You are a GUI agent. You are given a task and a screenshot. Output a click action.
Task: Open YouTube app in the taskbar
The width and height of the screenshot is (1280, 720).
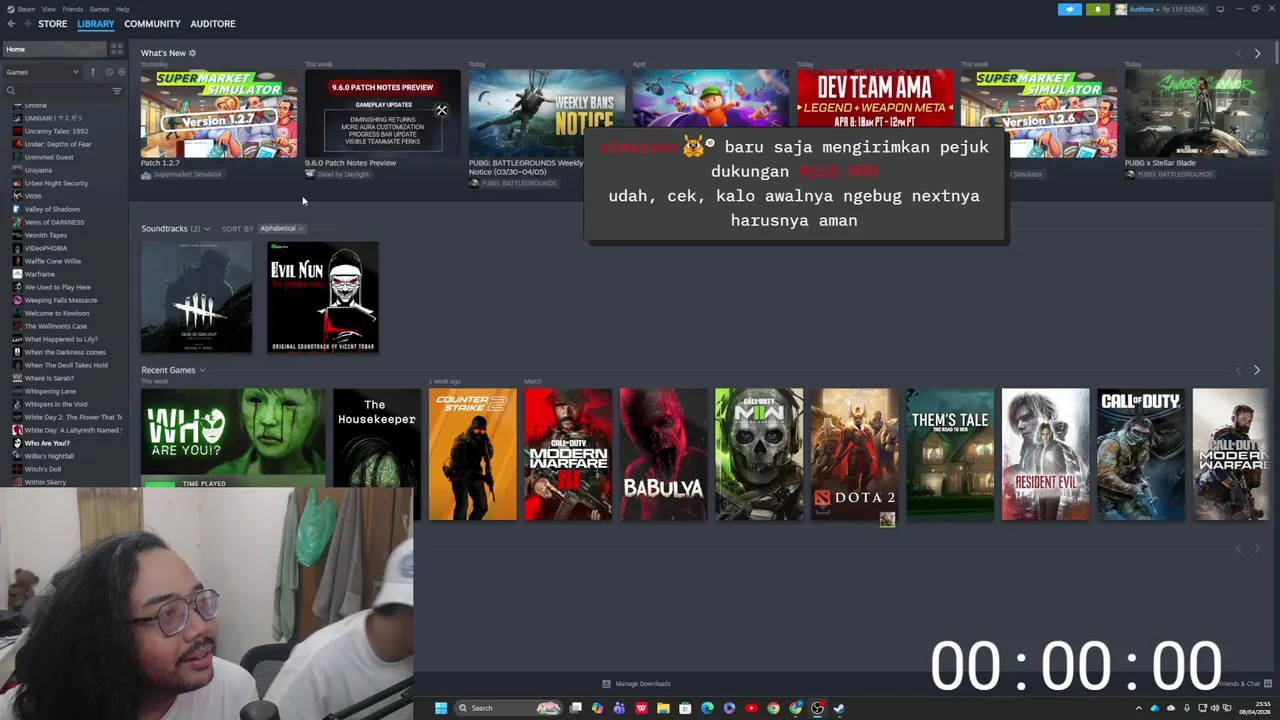751,708
